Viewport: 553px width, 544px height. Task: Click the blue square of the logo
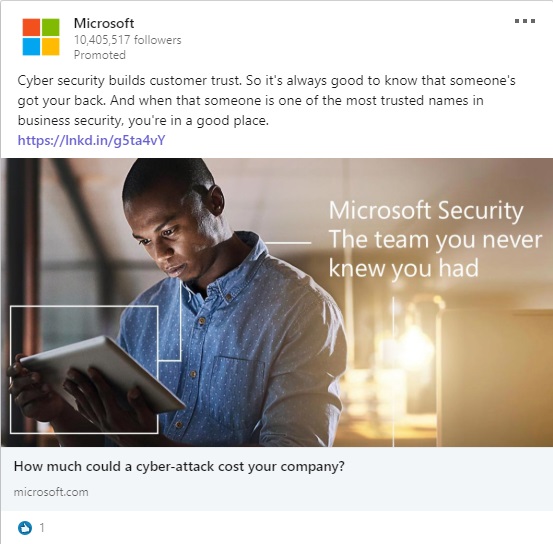(31, 47)
